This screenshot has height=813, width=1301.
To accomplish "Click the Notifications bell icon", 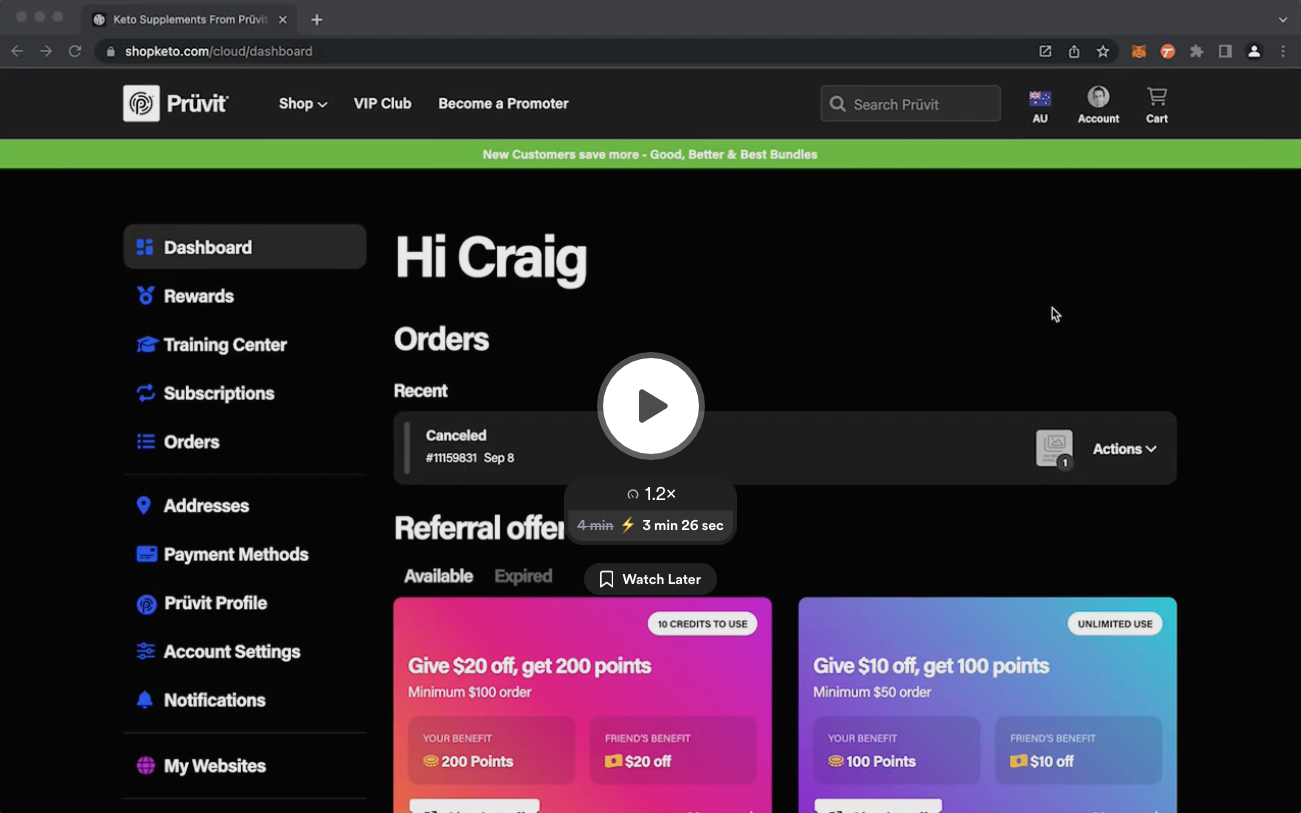I will [145, 700].
